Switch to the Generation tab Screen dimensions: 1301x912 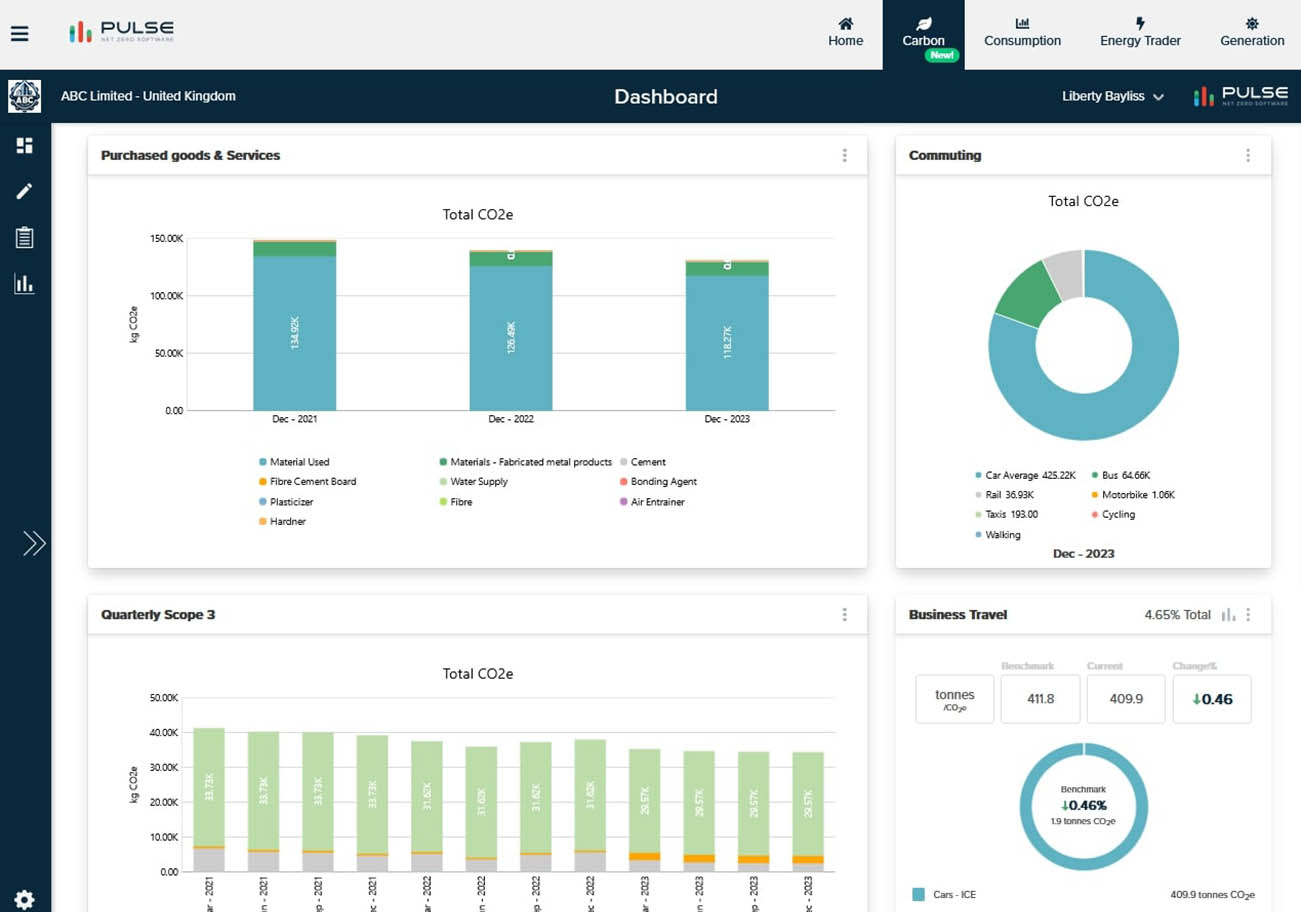click(1252, 32)
